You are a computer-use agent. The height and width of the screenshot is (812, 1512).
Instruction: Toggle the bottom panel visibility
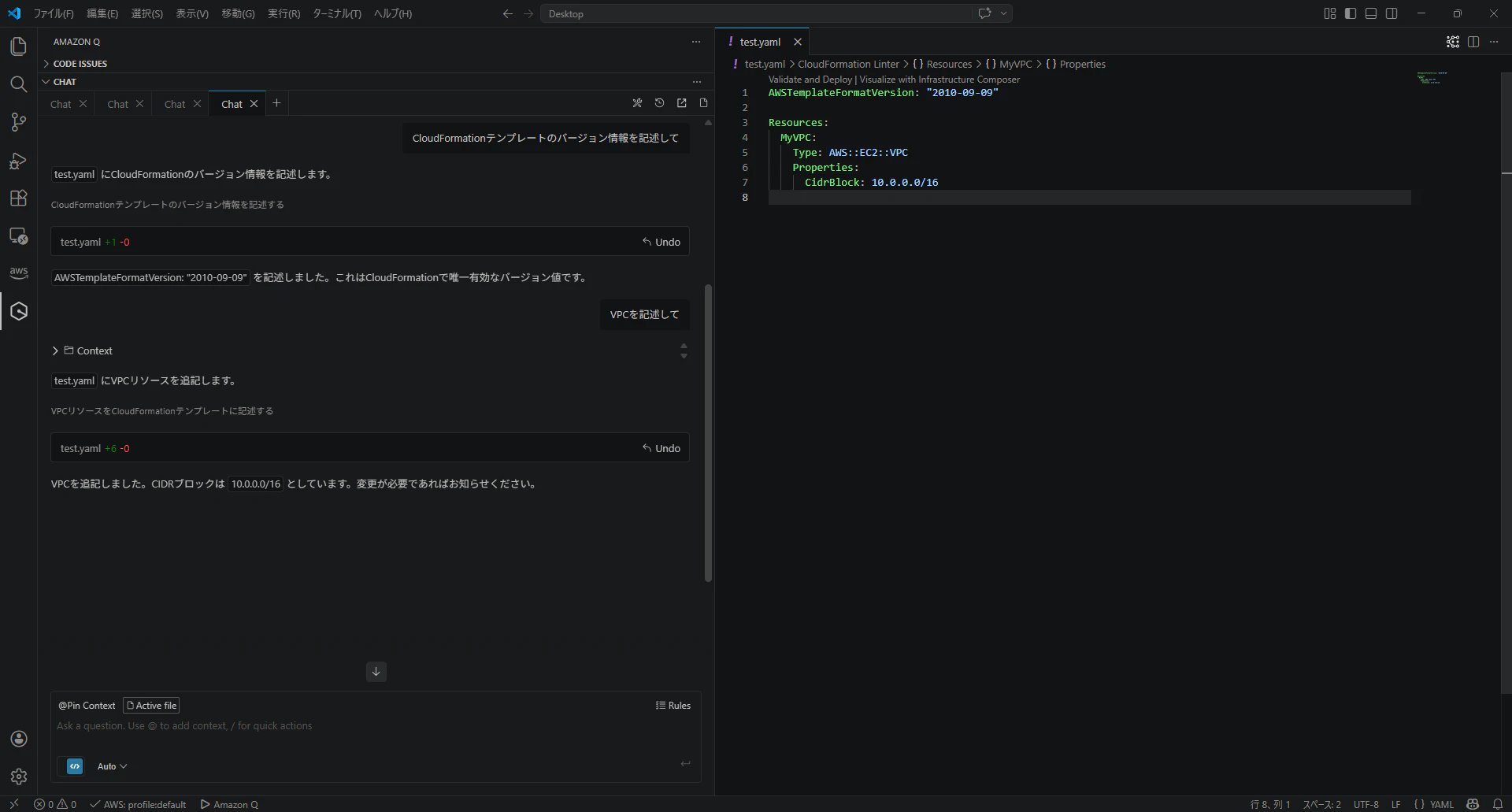pos(1371,13)
